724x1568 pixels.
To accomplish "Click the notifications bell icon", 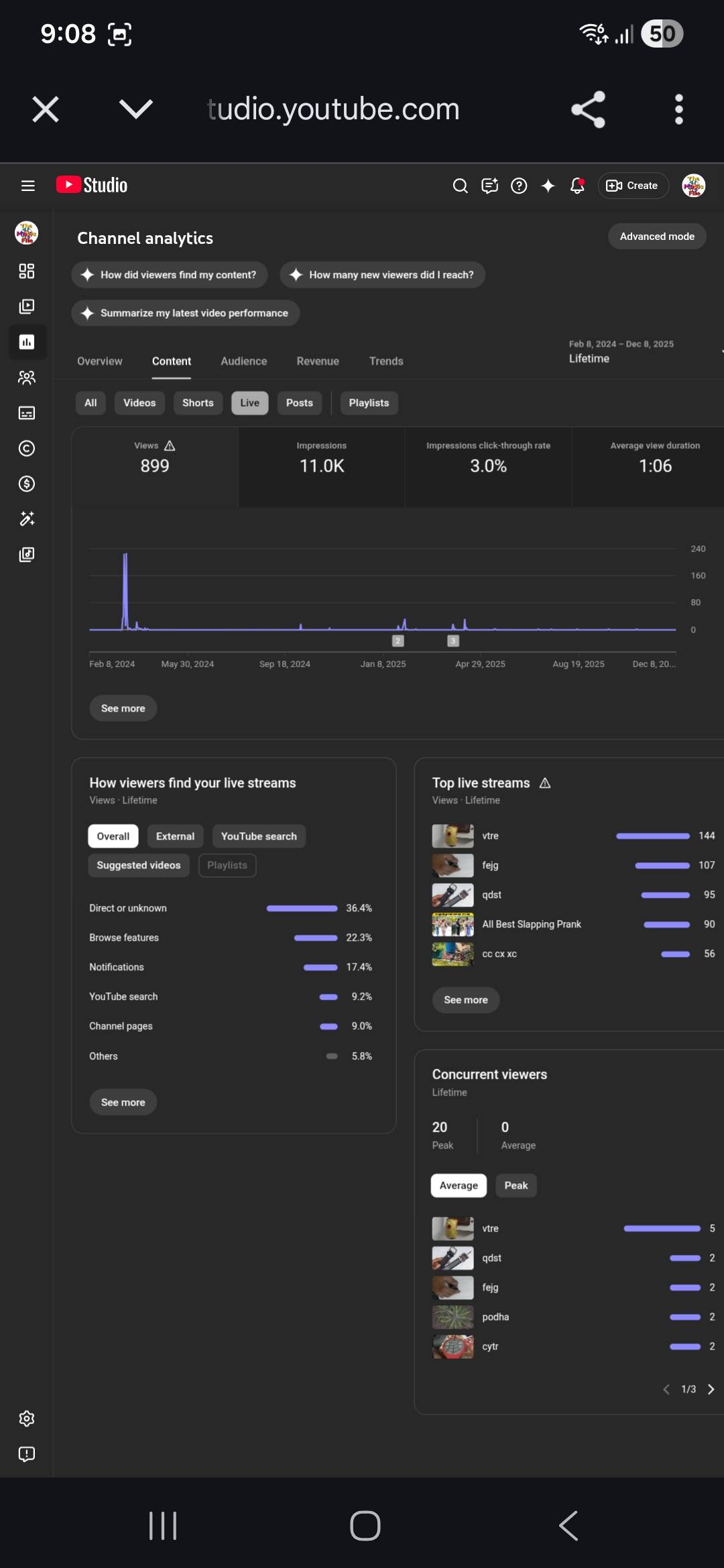I will tap(577, 186).
